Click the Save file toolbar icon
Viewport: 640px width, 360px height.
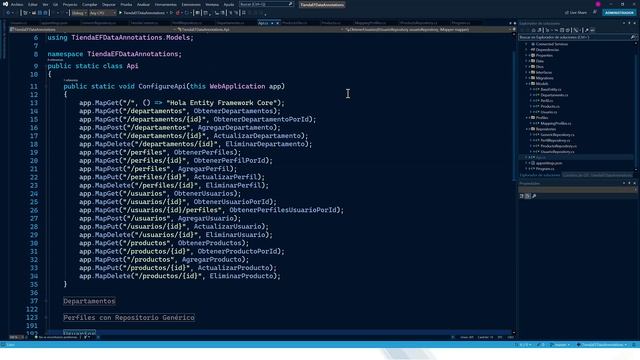(x=40, y=13)
